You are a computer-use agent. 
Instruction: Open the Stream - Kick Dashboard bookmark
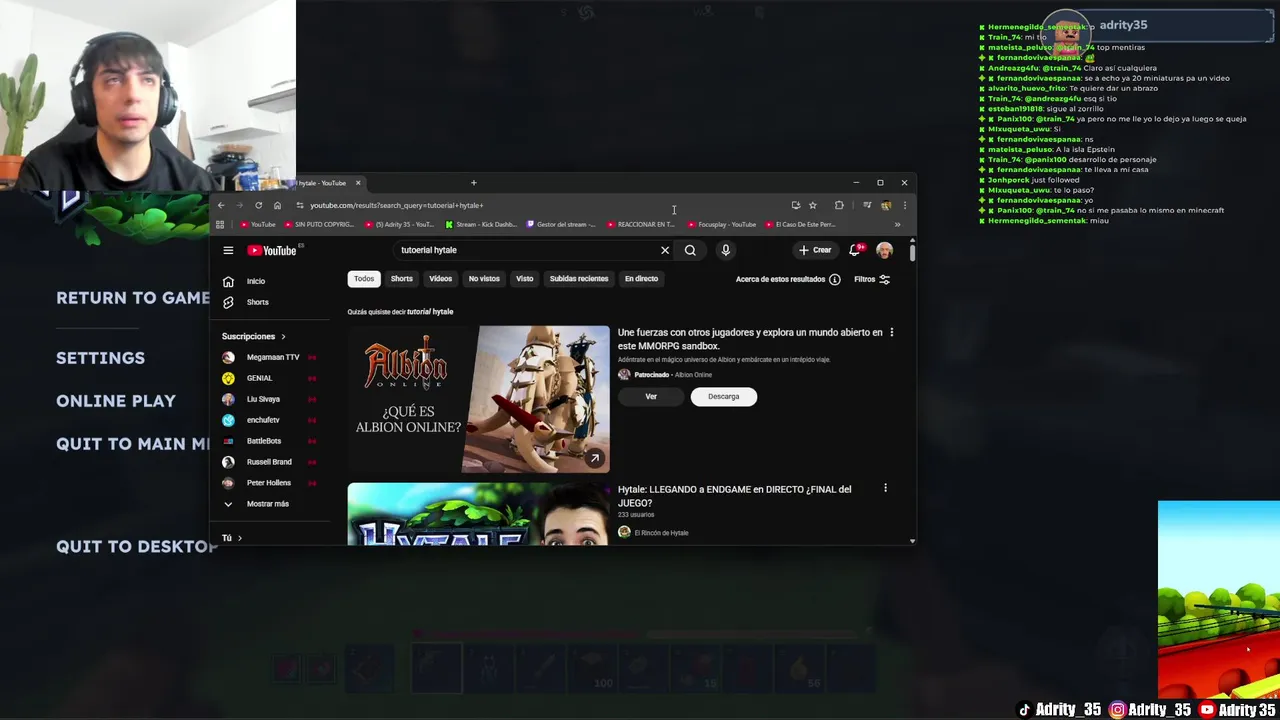coord(480,224)
